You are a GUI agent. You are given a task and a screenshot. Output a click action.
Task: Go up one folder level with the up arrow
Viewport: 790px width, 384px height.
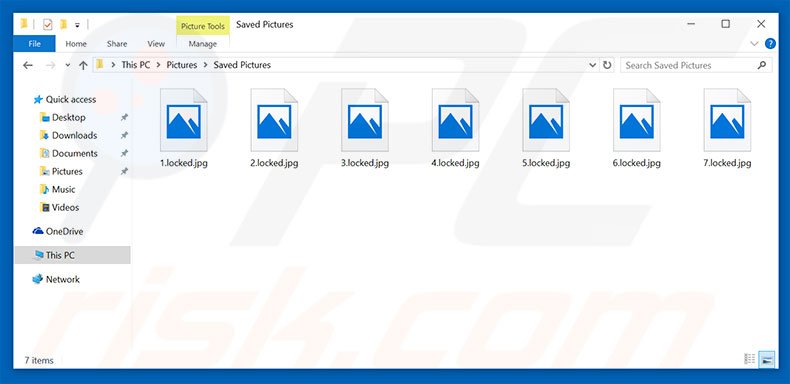pyautogui.click(x=83, y=65)
